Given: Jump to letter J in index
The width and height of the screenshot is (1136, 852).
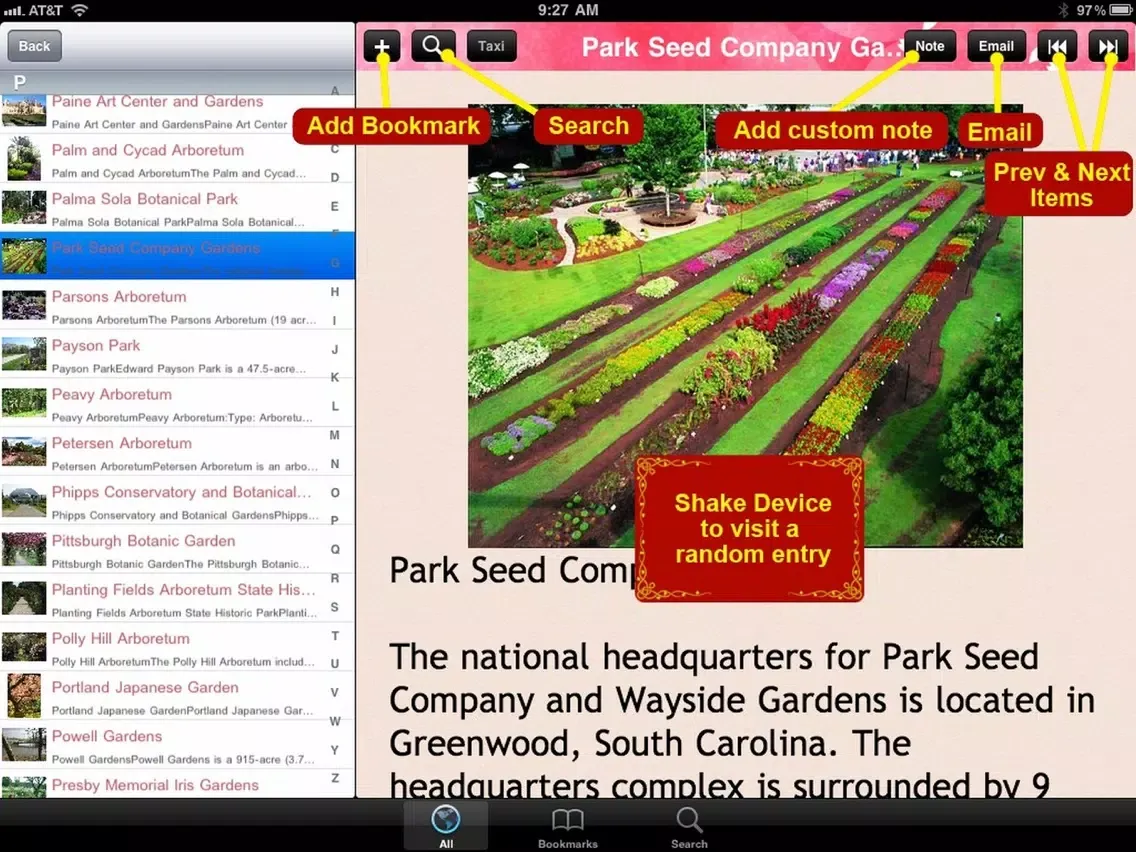Looking at the screenshot, I should [x=335, y=349].
